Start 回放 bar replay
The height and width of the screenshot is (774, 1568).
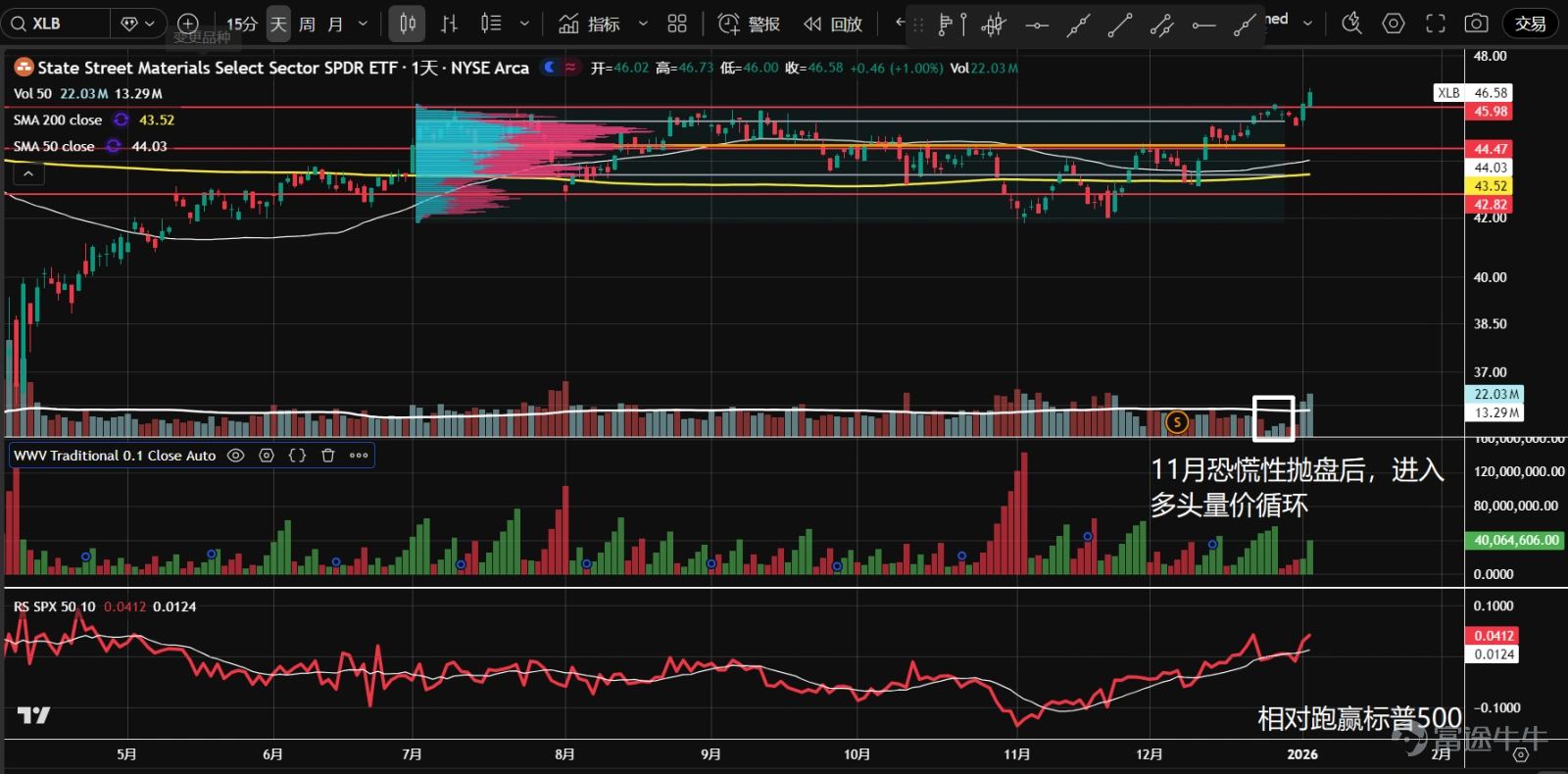833,24
